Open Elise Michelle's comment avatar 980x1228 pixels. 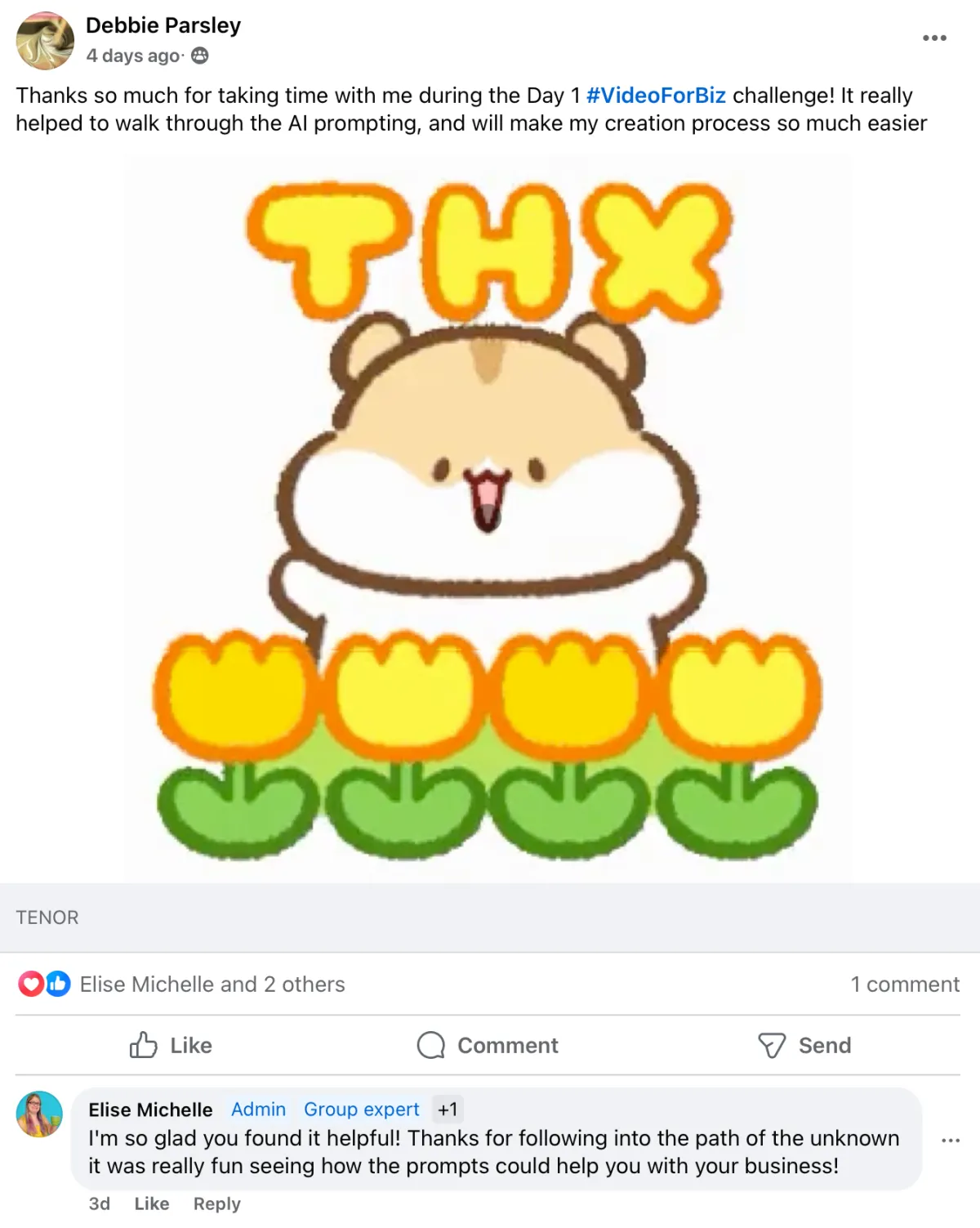pos(39,1114)
